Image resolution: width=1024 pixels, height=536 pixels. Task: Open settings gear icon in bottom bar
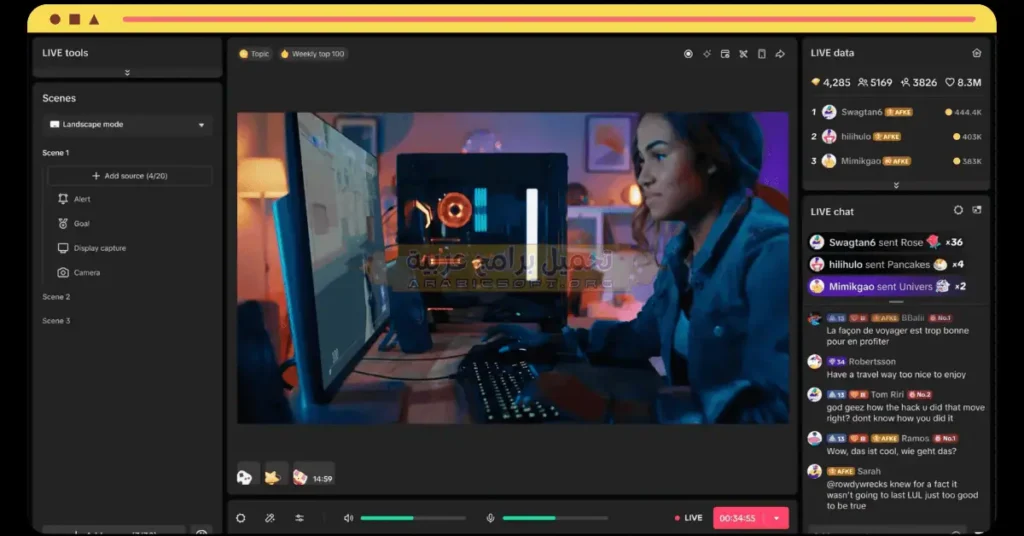coord(241,518)
